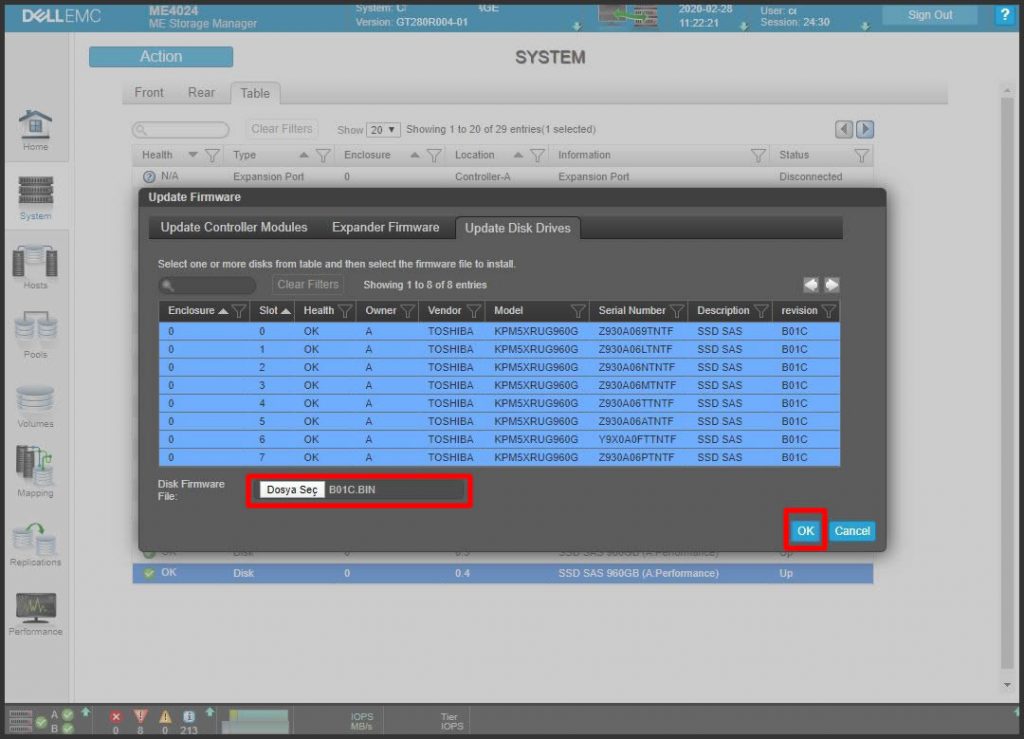
Task: Select disk row with serial Z930A069TNTF
Action: coord(499,331)
